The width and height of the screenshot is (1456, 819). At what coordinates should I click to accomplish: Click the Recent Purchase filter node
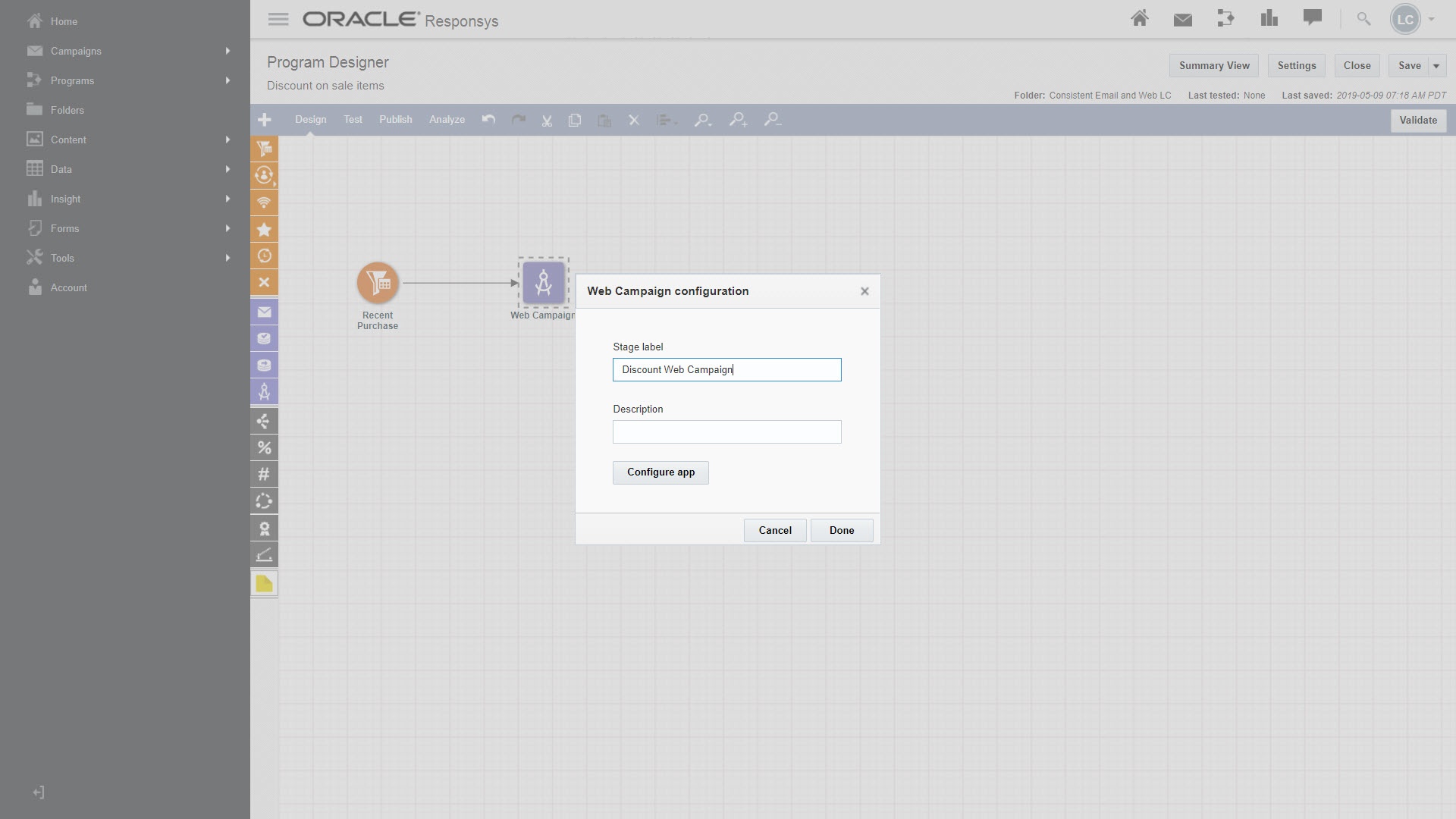(x=378, y=283)
